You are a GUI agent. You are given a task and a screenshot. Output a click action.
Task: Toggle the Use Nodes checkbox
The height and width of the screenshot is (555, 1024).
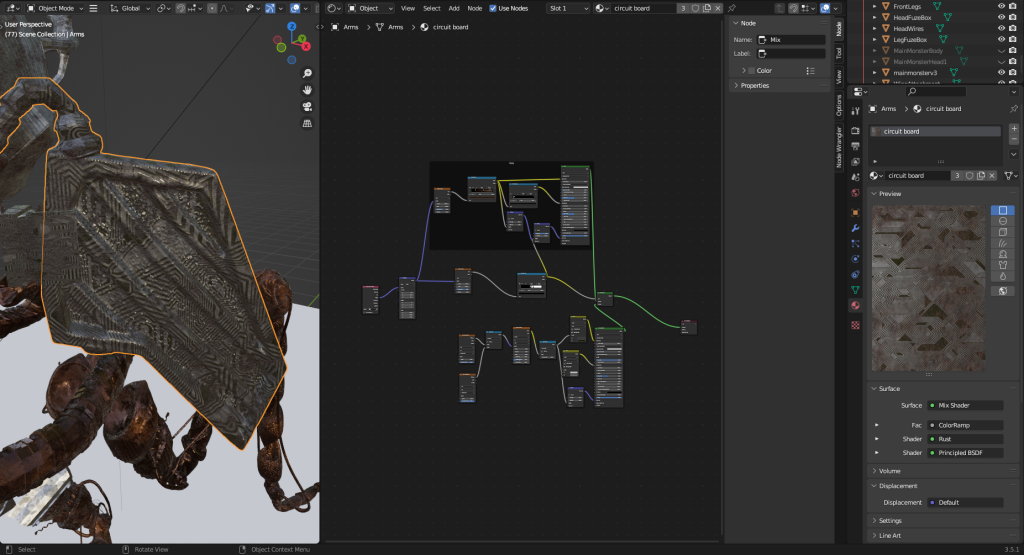pyautogui.click(x=493, y=8)
